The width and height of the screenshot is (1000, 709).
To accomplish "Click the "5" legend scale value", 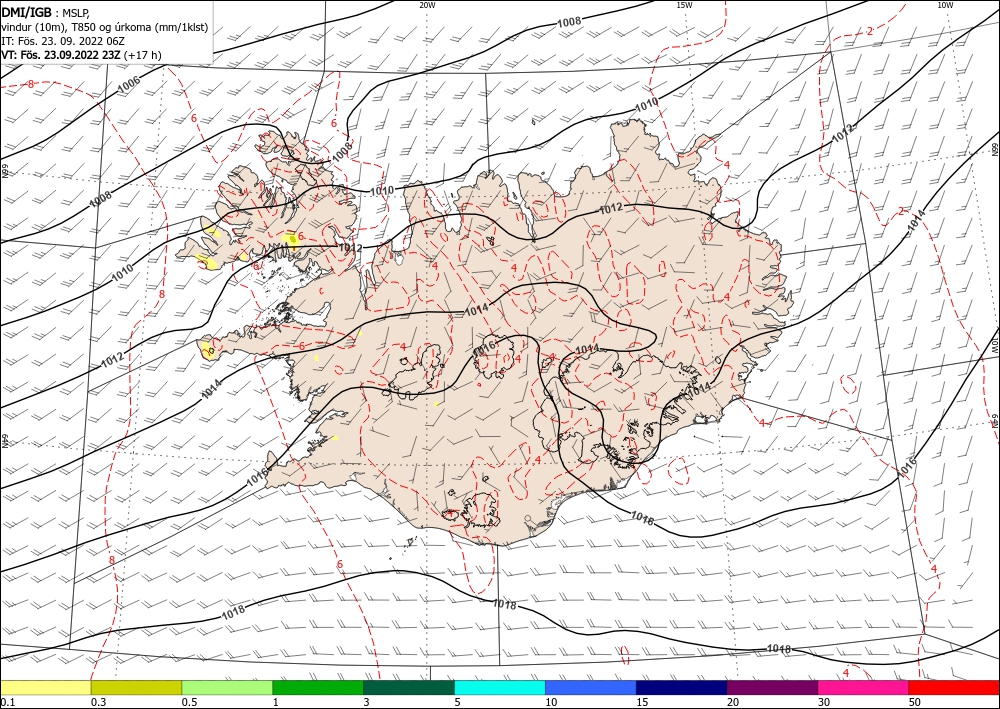I will tap(458, 702).
